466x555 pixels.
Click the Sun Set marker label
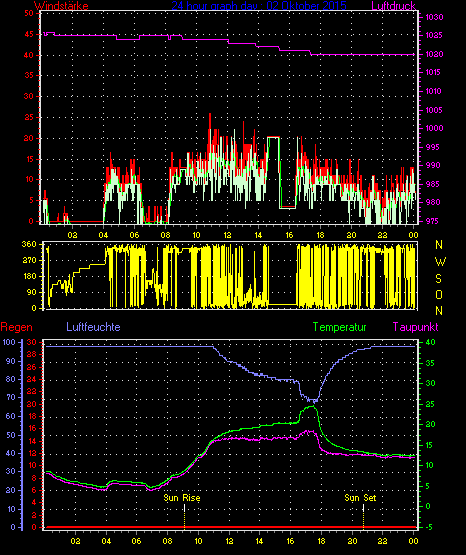click(x=360, y=498)
